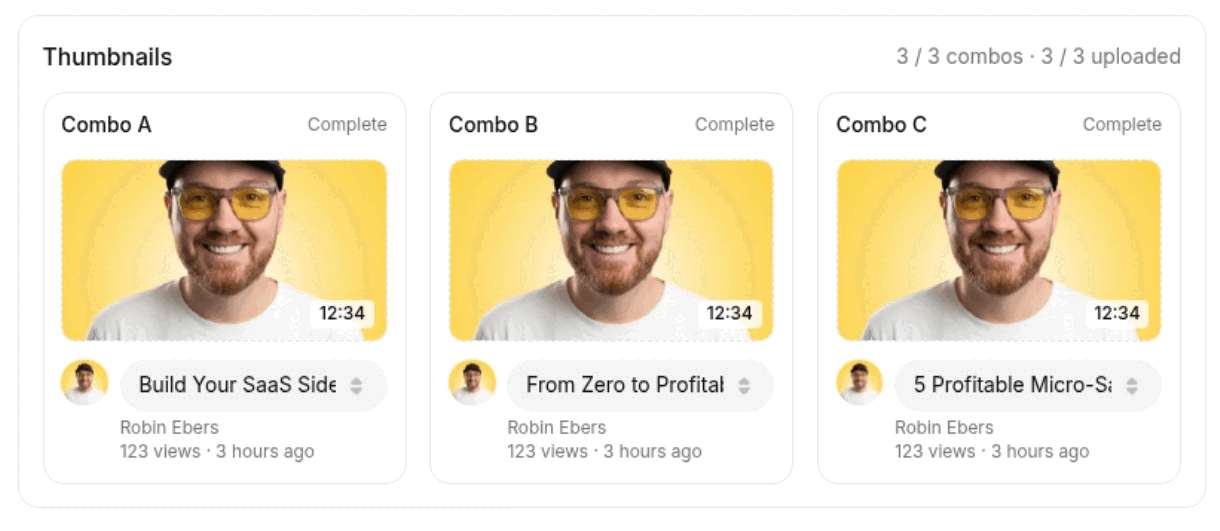Click the Combo C channel avatar
Image resolution: width=1220 pixels, height=531 pixels.
859,383
